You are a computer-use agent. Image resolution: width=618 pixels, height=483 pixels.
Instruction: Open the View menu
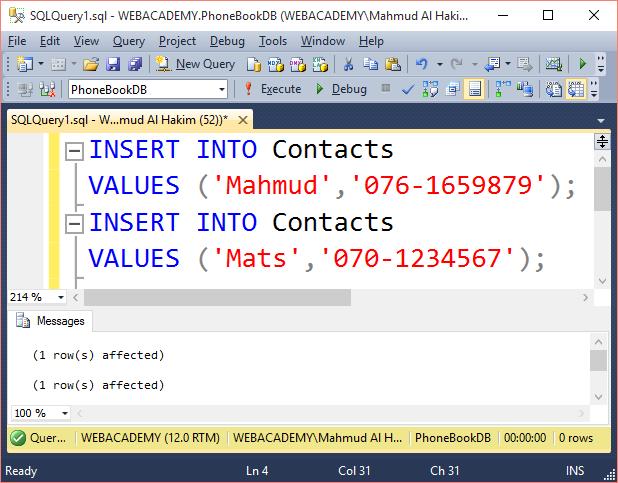[x=86, y=41]
